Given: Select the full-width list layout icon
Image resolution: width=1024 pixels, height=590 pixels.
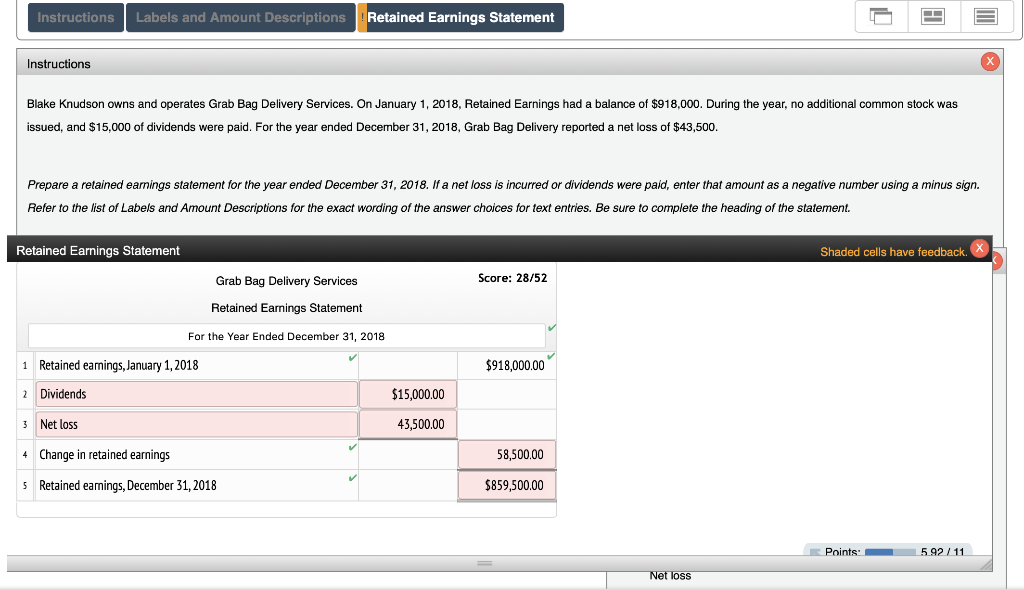Looking at the screenshot, I should [988, 17].
